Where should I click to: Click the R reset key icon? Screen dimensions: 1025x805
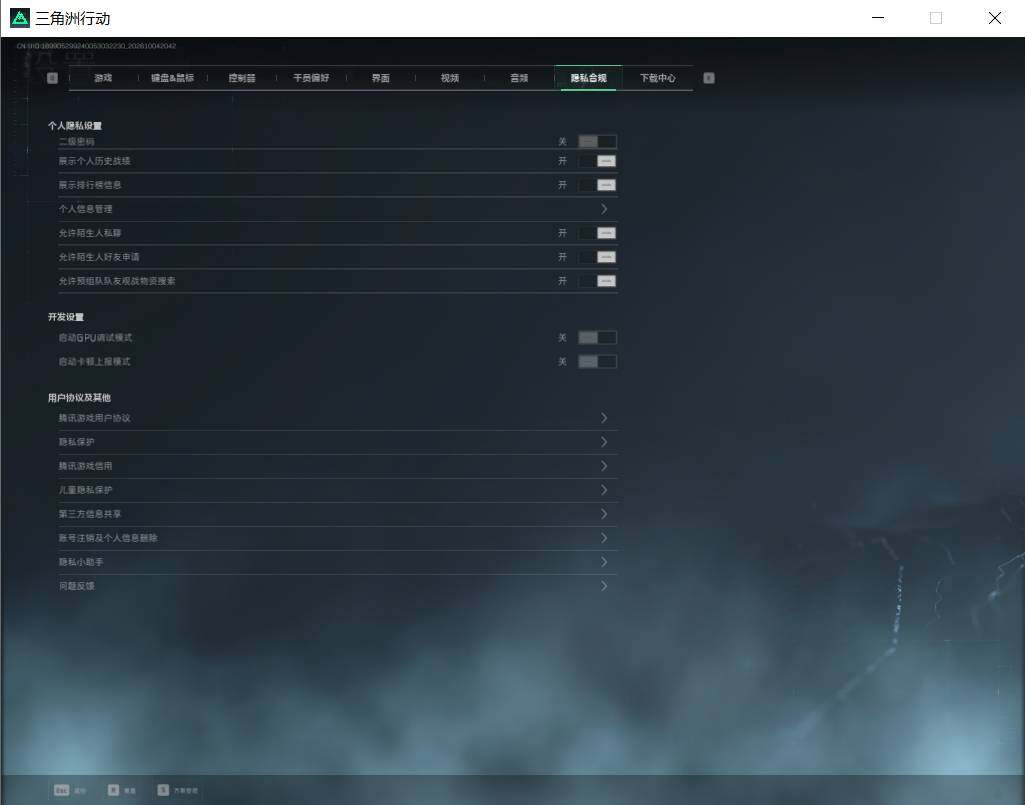coord(113,790)
